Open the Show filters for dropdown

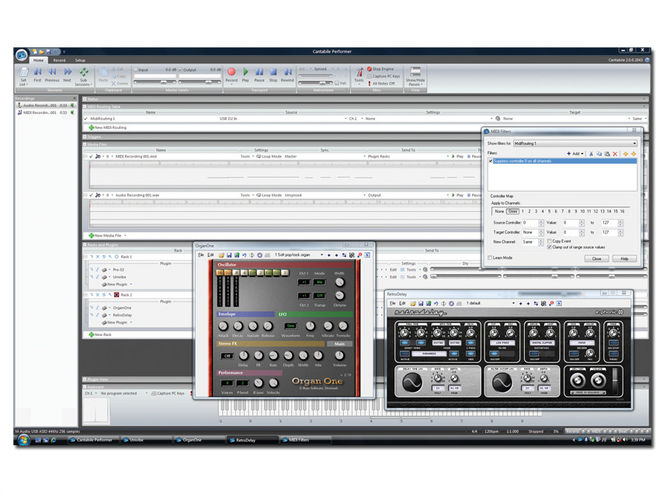click(575, 144)
